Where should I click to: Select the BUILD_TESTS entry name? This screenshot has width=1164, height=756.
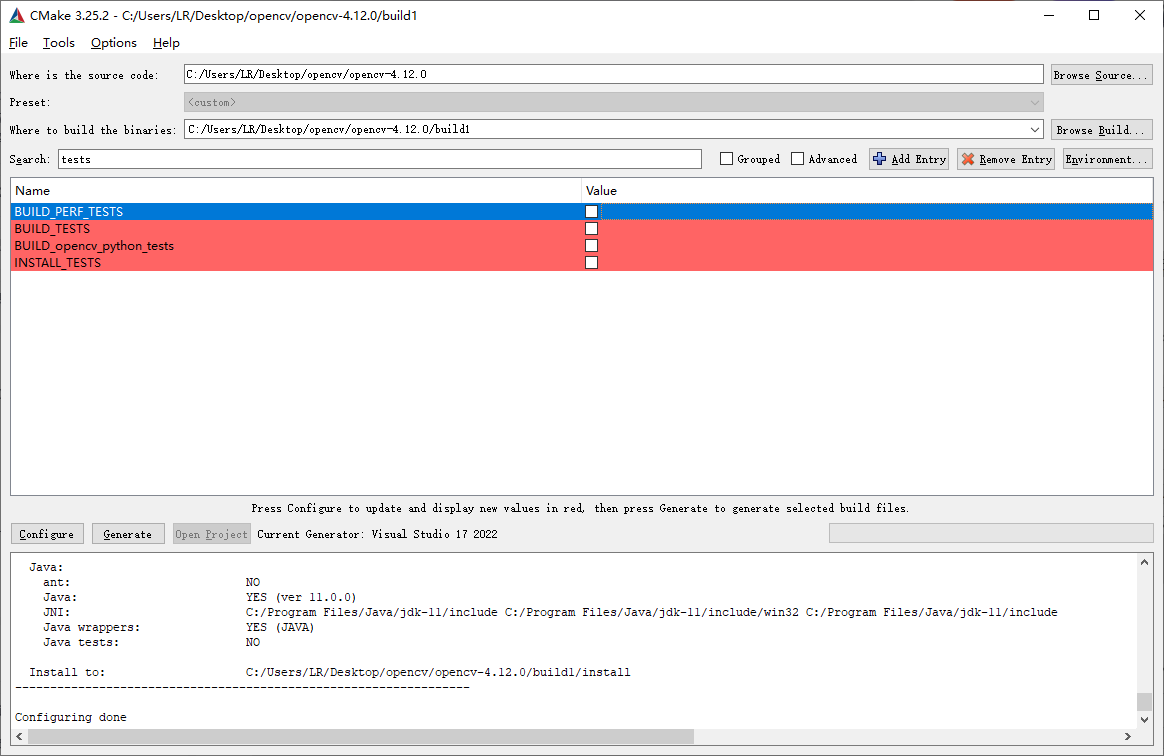(52, 229)
